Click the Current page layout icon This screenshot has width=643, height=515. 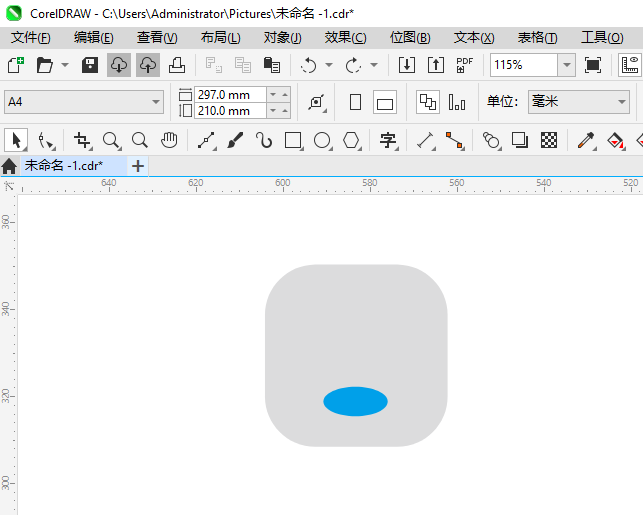[457, 102]
